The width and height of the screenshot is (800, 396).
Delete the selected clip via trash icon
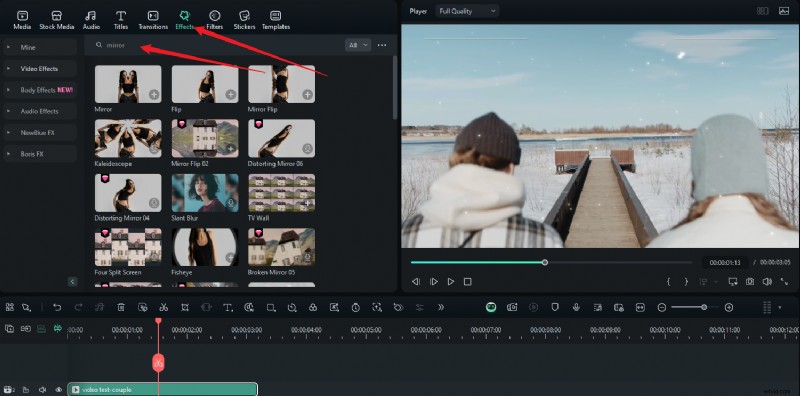pyautogui.click(x=121, y=307)
